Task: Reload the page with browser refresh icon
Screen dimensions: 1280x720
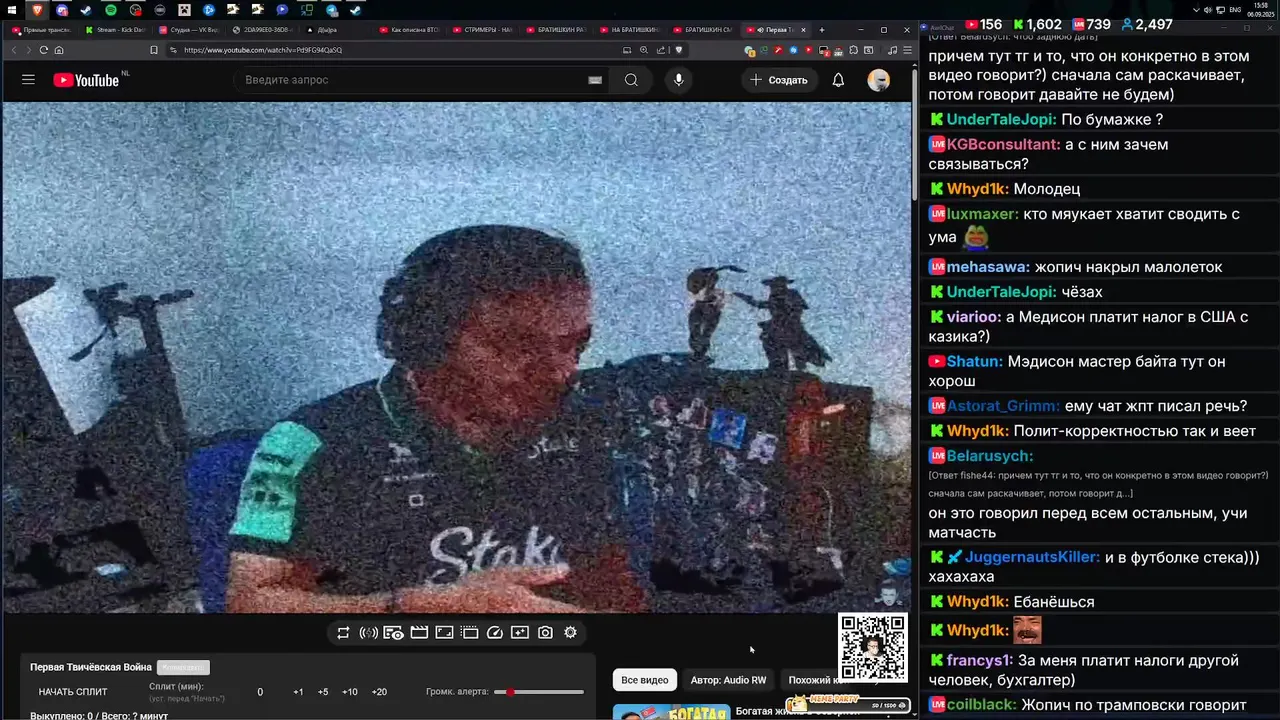Action: (43, 50)
